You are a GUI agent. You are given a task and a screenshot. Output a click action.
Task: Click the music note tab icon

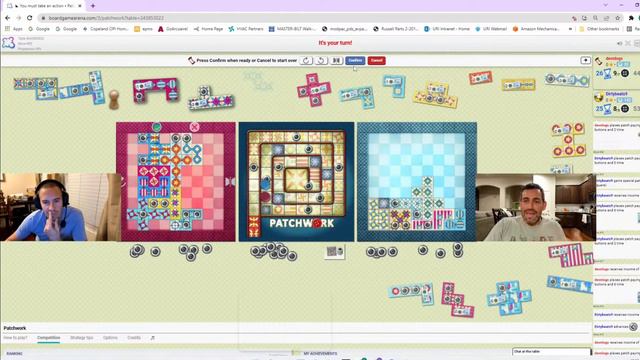coord(153,338)
